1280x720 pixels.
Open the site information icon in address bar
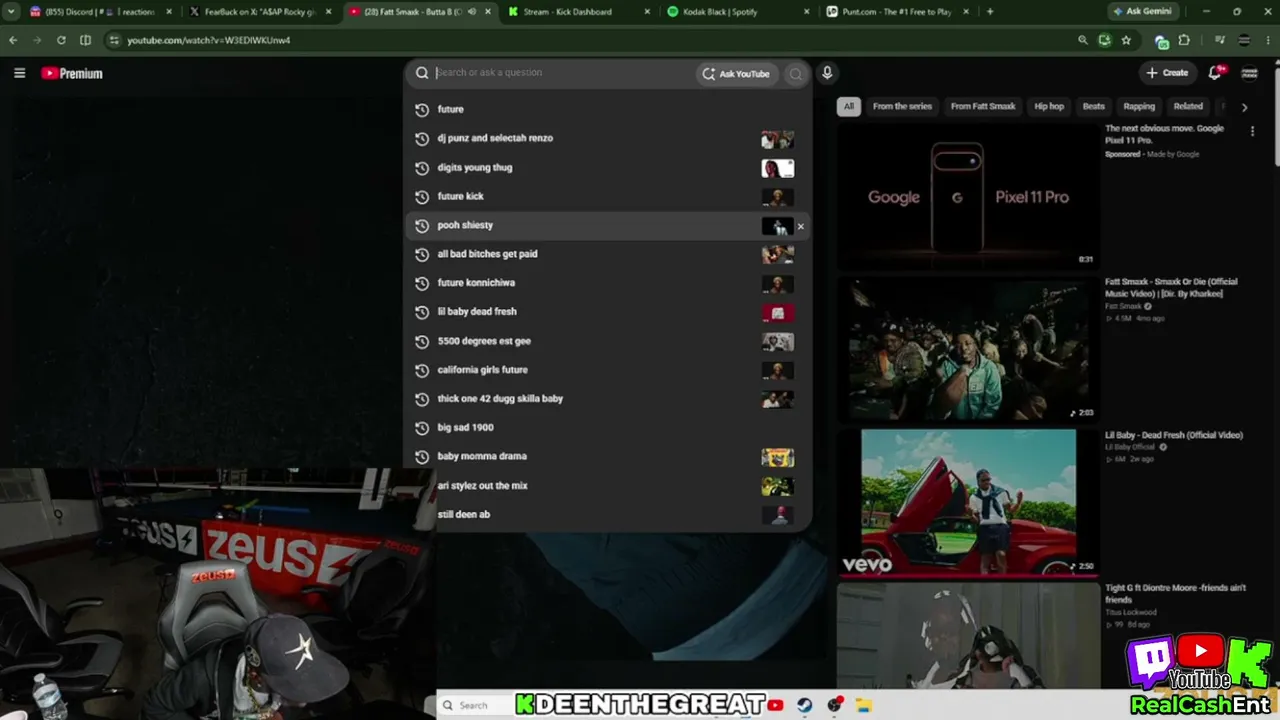coord(114,40)
